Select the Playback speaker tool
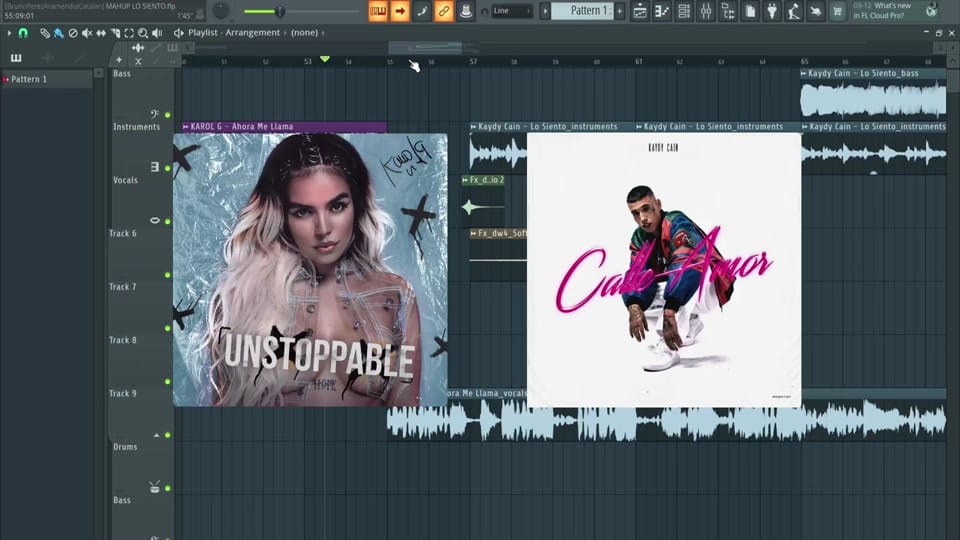This screenshot has width=960, height=540. pos(157,33)
